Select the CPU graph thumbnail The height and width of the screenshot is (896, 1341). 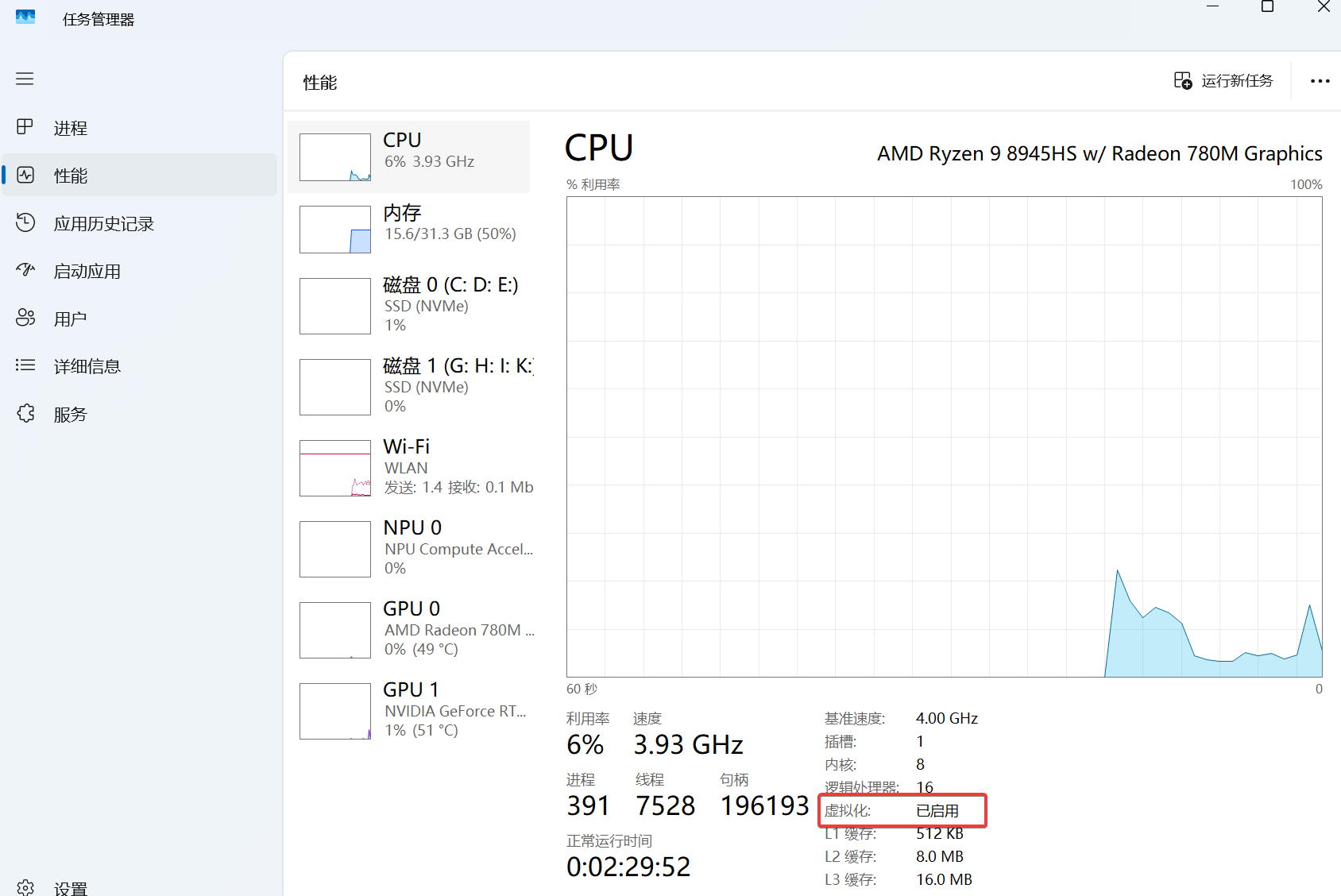click(335, 157)
